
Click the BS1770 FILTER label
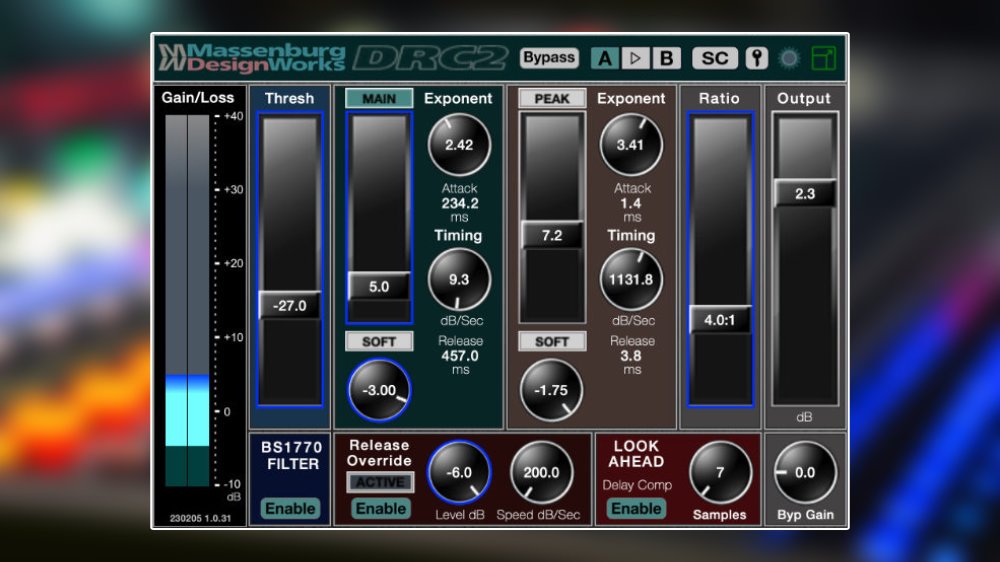pos(293,455)
